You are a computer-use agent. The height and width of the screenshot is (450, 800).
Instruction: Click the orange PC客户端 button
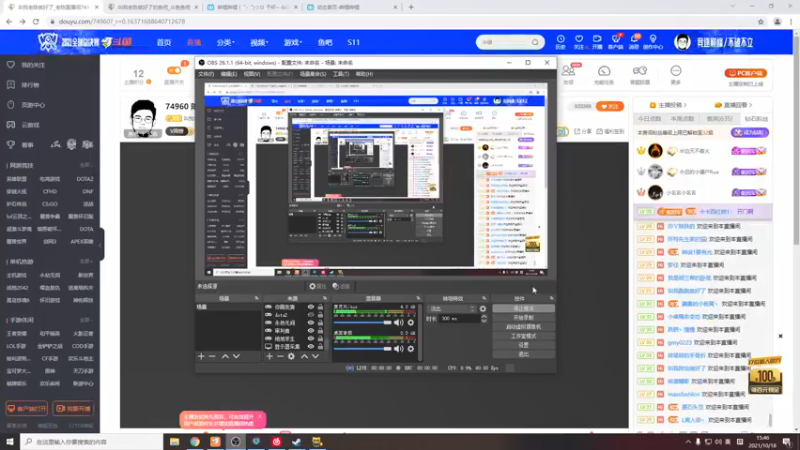745,73
